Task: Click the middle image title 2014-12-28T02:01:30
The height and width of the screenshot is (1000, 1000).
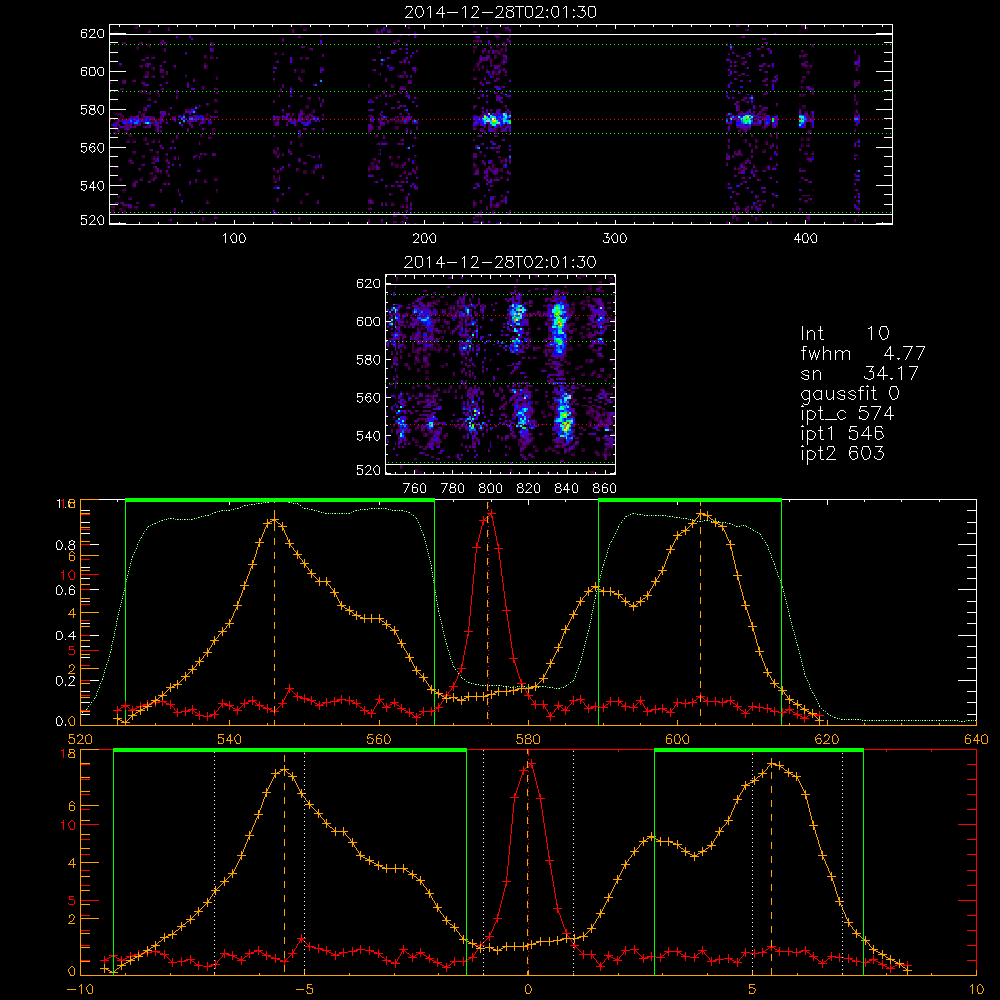Action: click(x=500, y=262)
